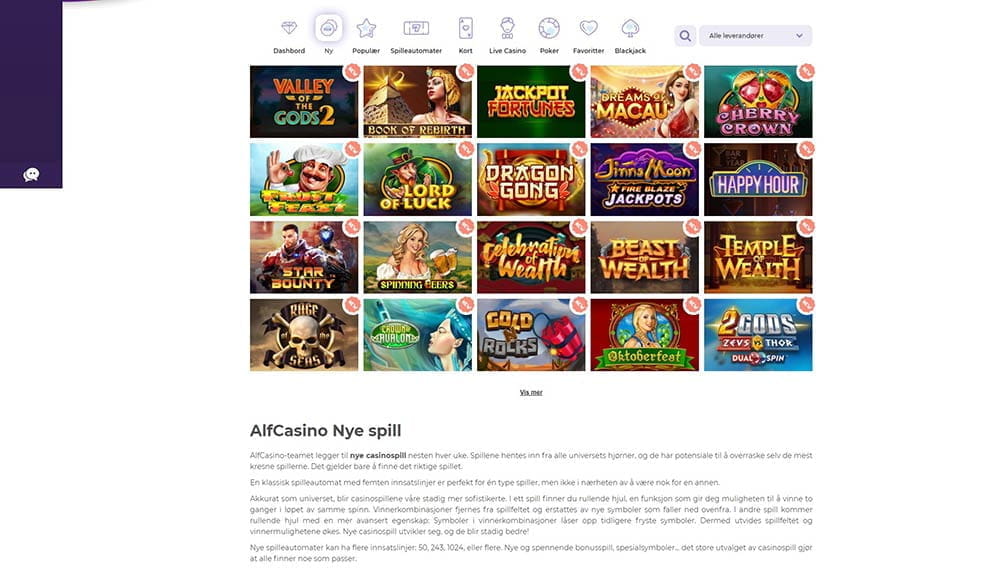Expand the Alle leverandører dropdown
Image resolution: width=1000 pixels, height=570 pixels.
pos(756,36)
